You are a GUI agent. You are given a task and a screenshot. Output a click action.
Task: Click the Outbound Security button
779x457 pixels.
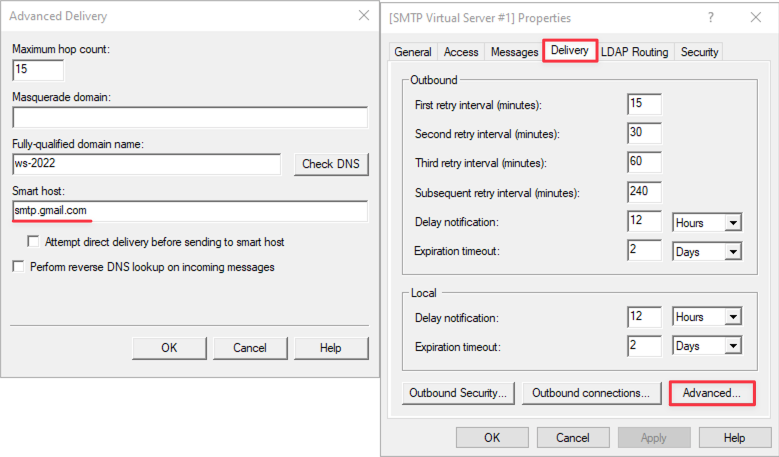tap(459, 393)
